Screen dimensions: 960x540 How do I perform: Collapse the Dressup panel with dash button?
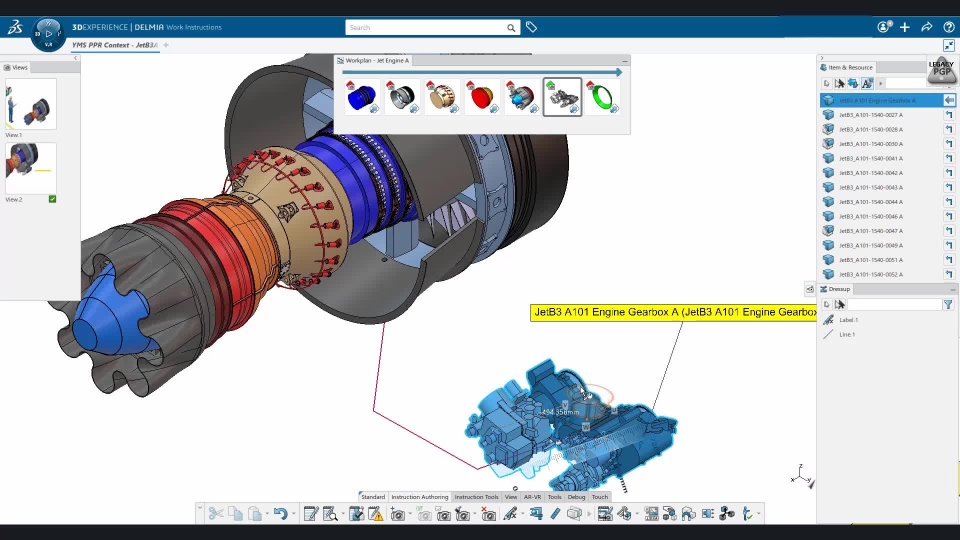click(x=953, y=289)
